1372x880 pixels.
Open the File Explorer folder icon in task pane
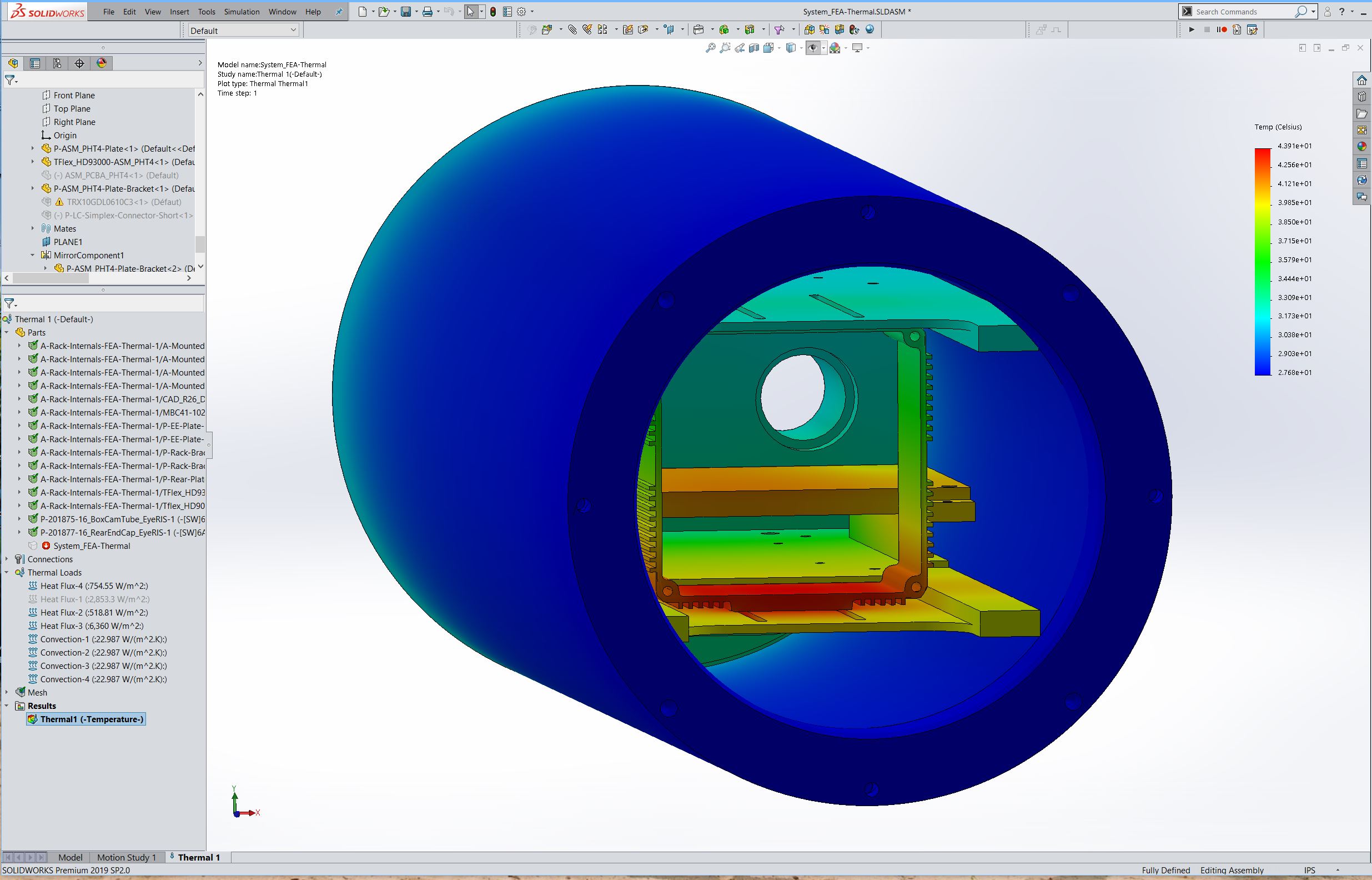coord(1363,113)
